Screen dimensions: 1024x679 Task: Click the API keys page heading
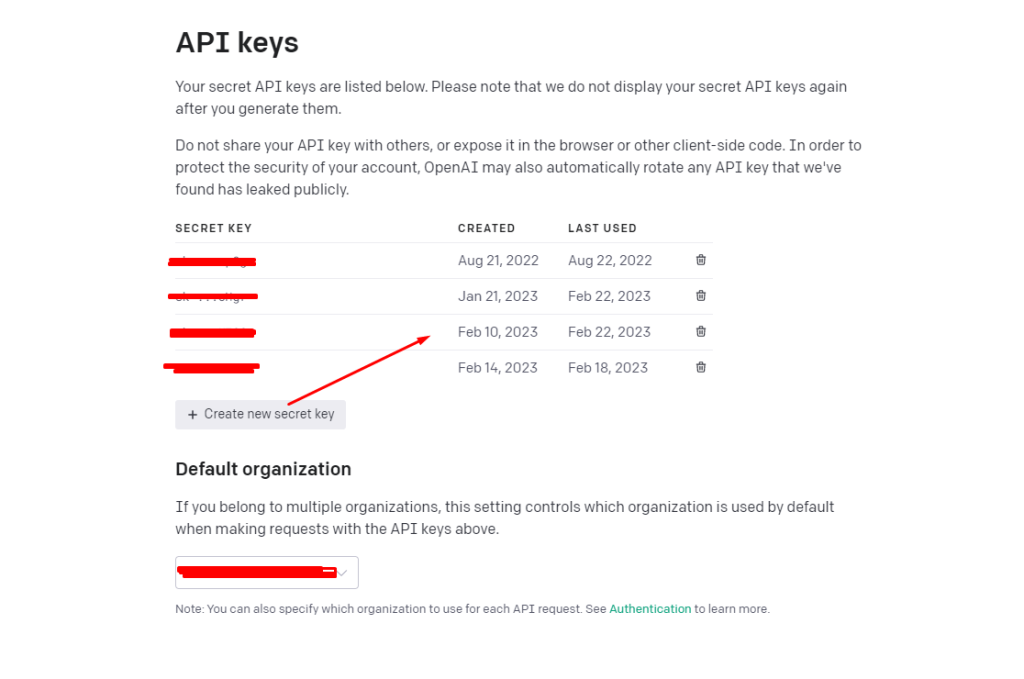237,42
